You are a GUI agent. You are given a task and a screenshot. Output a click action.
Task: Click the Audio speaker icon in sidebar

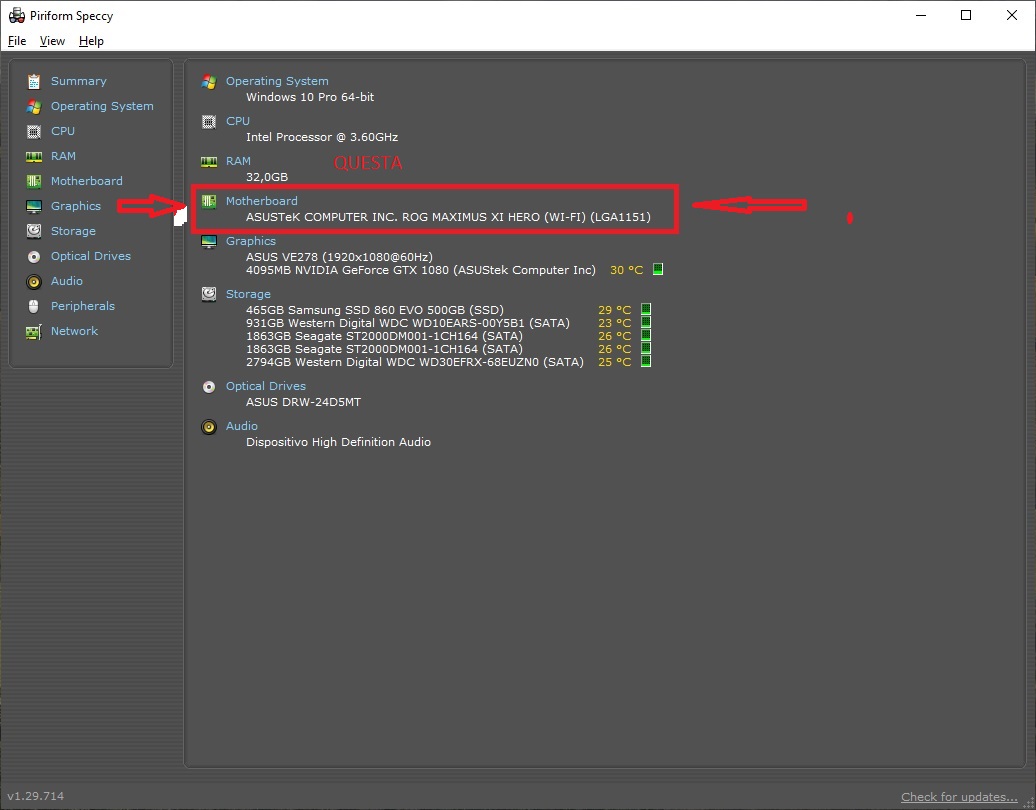34,281
